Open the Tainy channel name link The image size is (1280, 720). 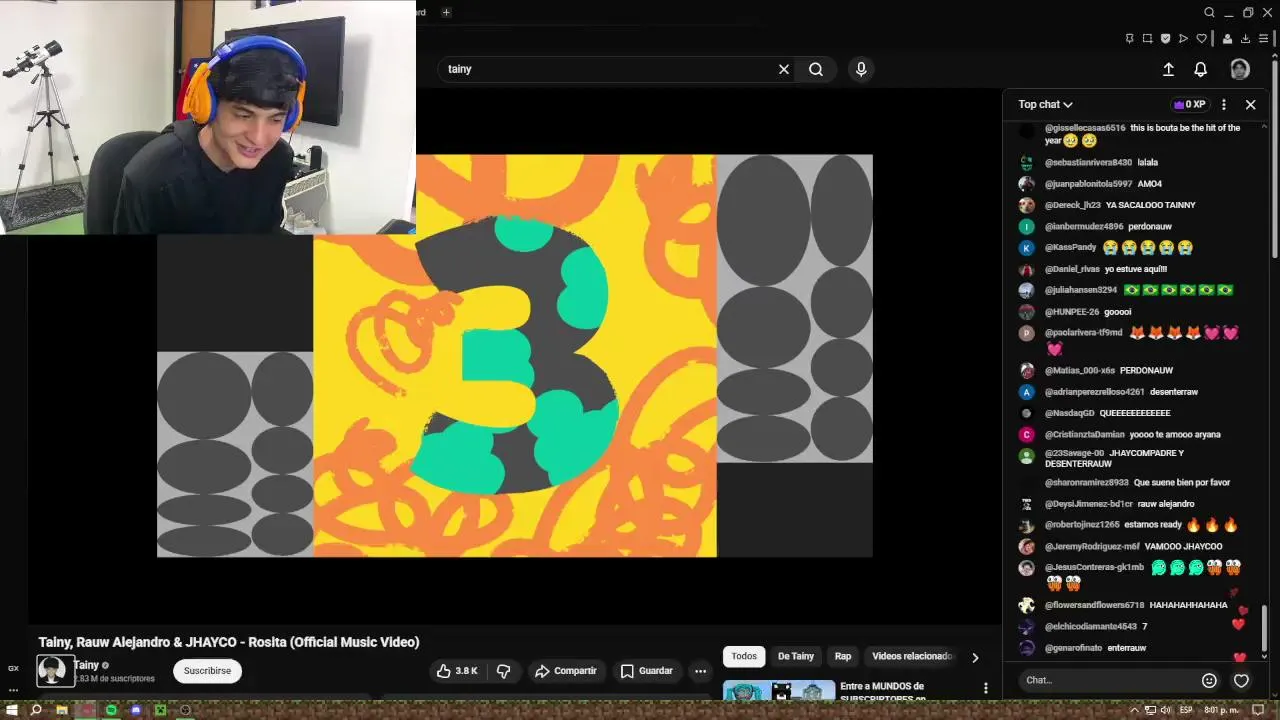86,665
